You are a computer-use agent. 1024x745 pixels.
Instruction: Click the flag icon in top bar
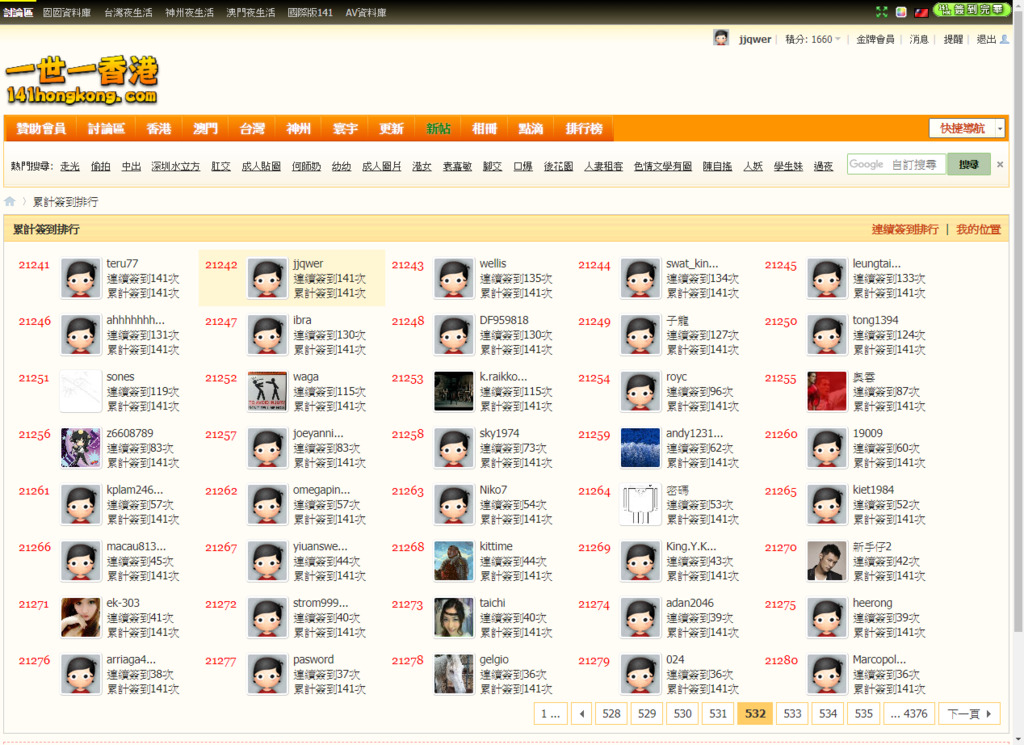921,12
